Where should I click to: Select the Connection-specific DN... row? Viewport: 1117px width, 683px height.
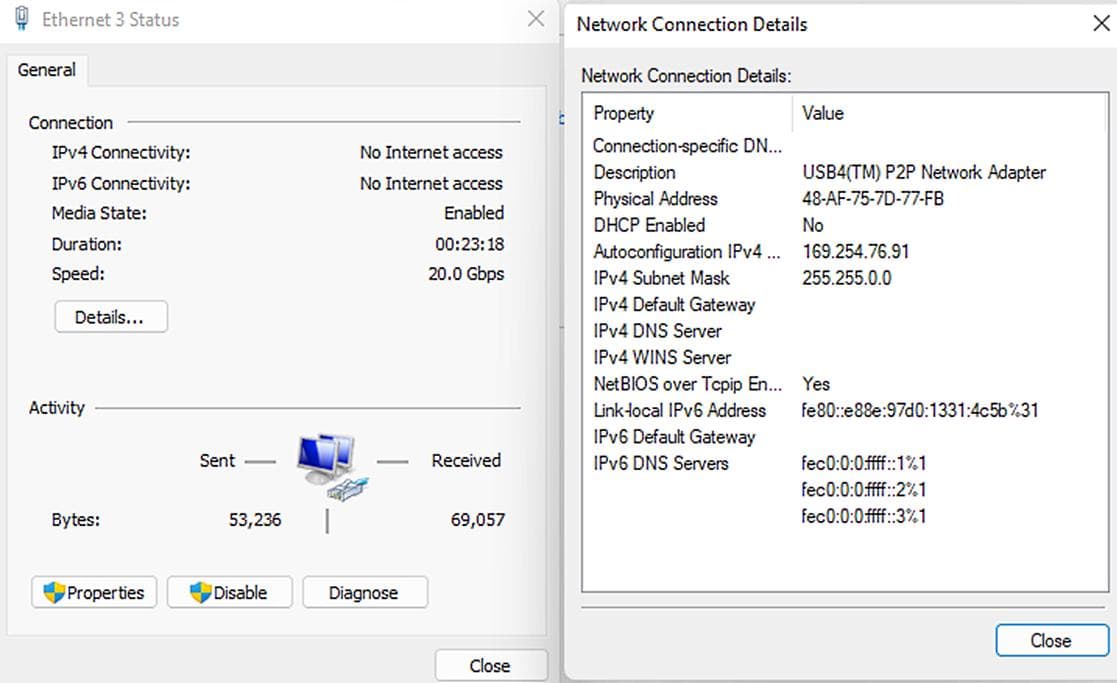pyautogui.click(x=845, y=146)
